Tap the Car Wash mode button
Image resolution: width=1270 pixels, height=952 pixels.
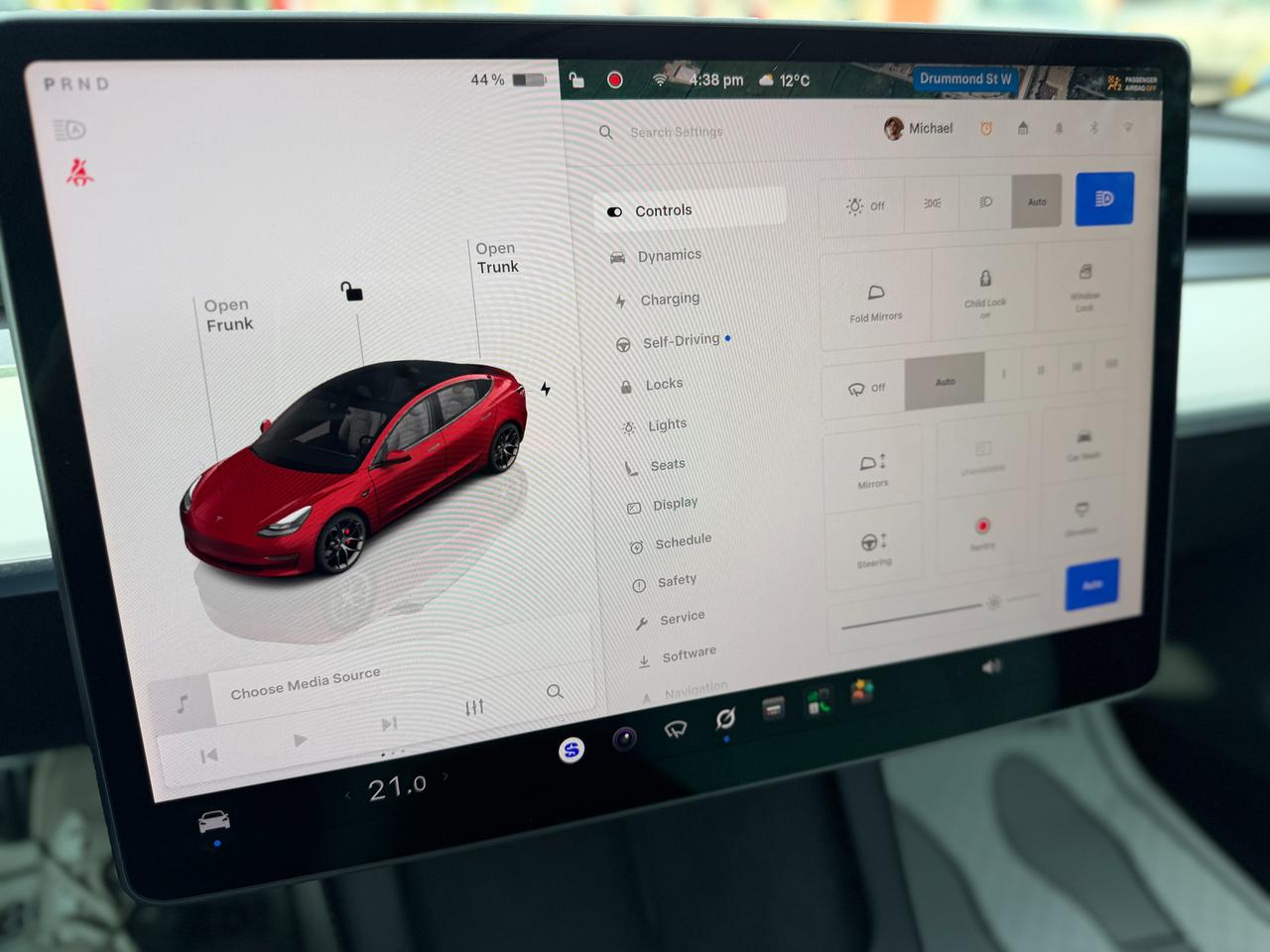(1082, 443)
